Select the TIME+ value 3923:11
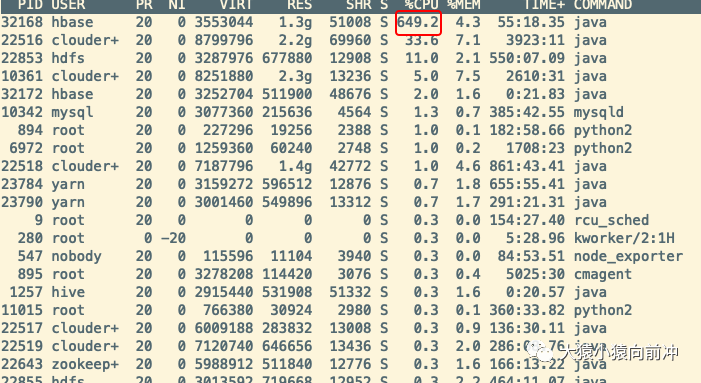The height and width of the screenshot is (383, 701). (x=536, y=40)
